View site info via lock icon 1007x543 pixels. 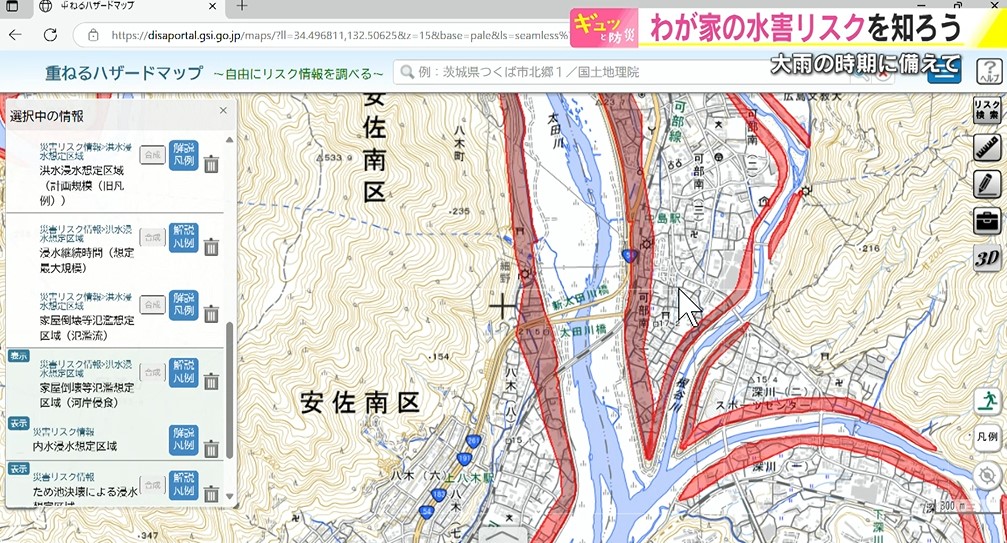point(93,35)
